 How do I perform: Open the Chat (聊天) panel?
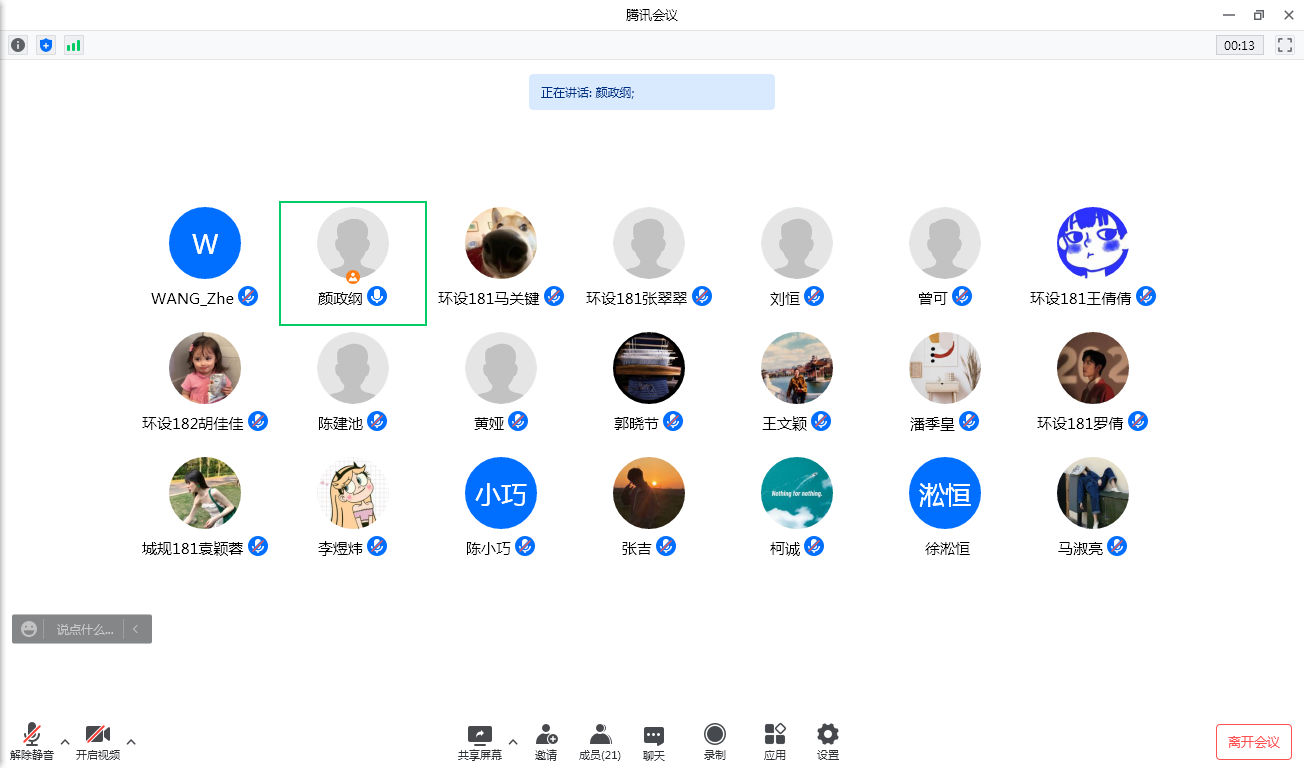[x=654, y=742]
